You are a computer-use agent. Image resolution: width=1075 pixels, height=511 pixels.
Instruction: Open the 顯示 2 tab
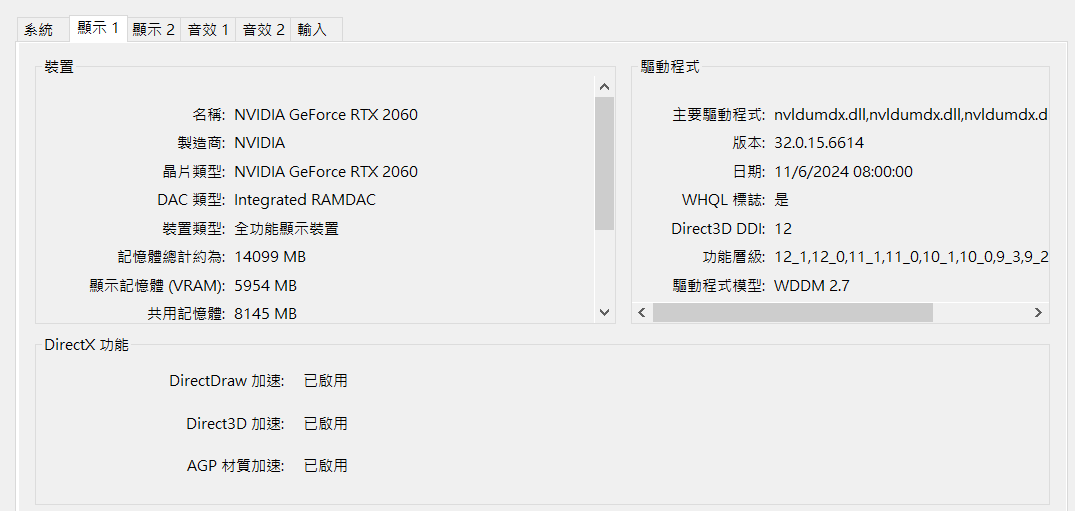(x=154, y=30)
